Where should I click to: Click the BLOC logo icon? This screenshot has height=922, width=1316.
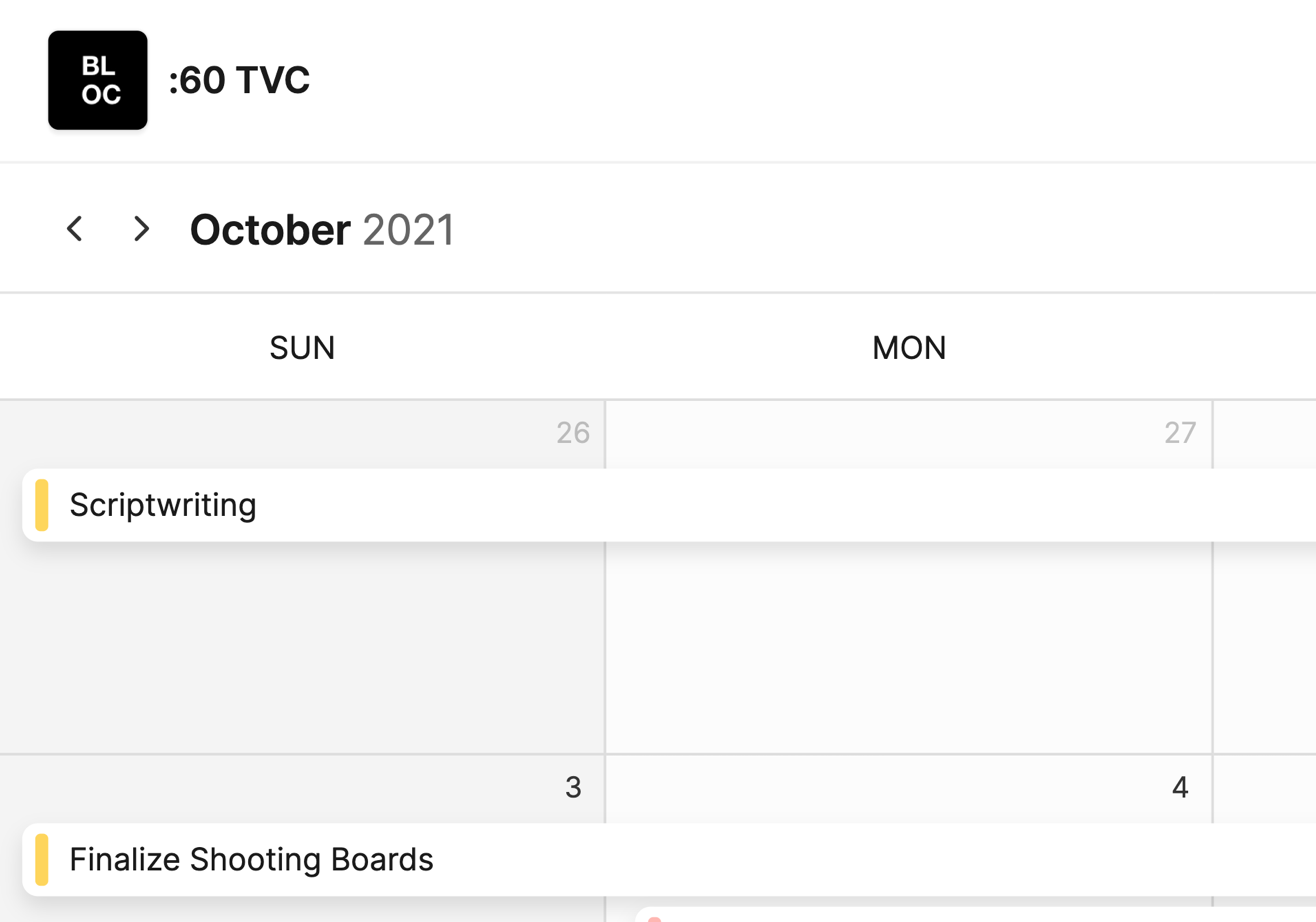(98, 80)
